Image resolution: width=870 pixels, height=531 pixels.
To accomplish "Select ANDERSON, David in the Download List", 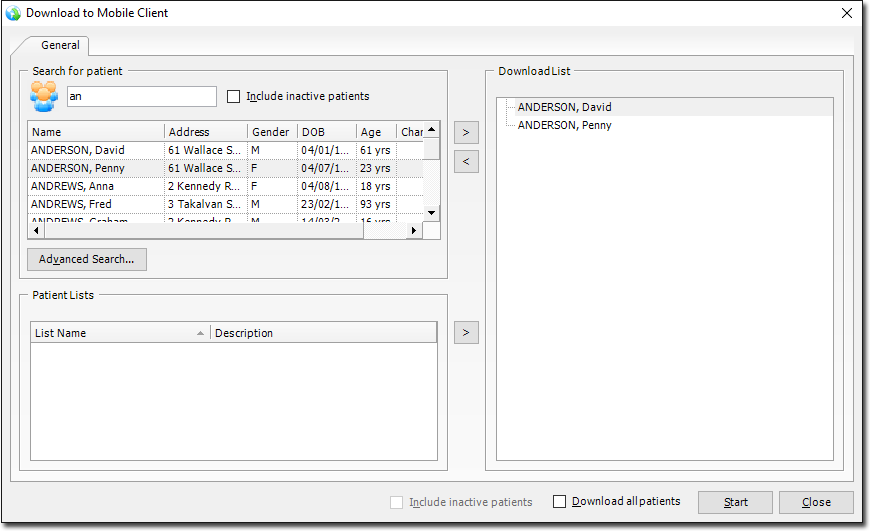I will (564, 107).
